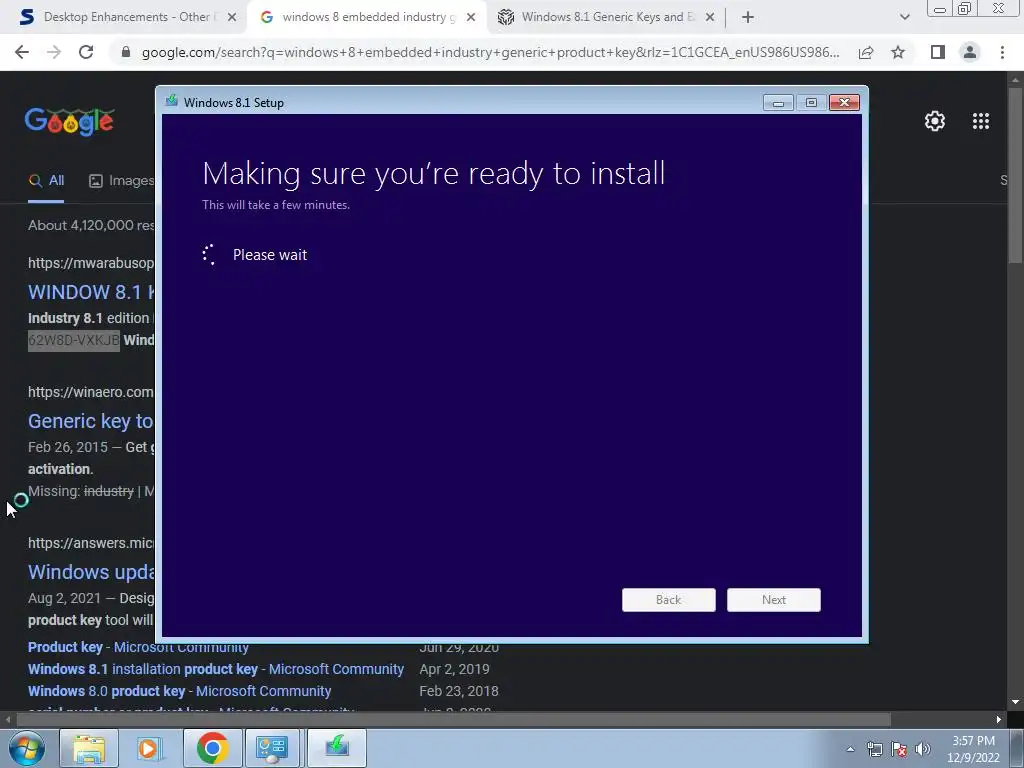Select the Images search filter
Screen dimensions: 1024x768
[121, 181]
